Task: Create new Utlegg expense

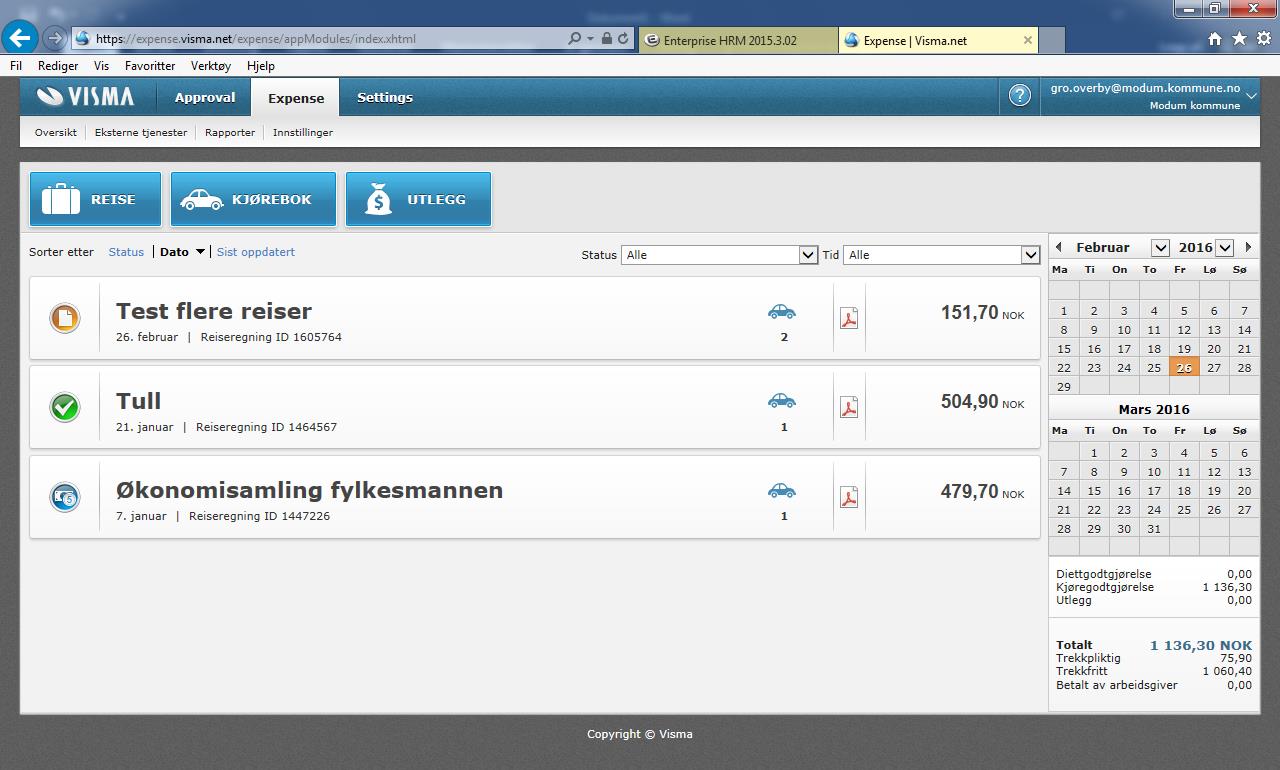Action: tap(418, 199)
